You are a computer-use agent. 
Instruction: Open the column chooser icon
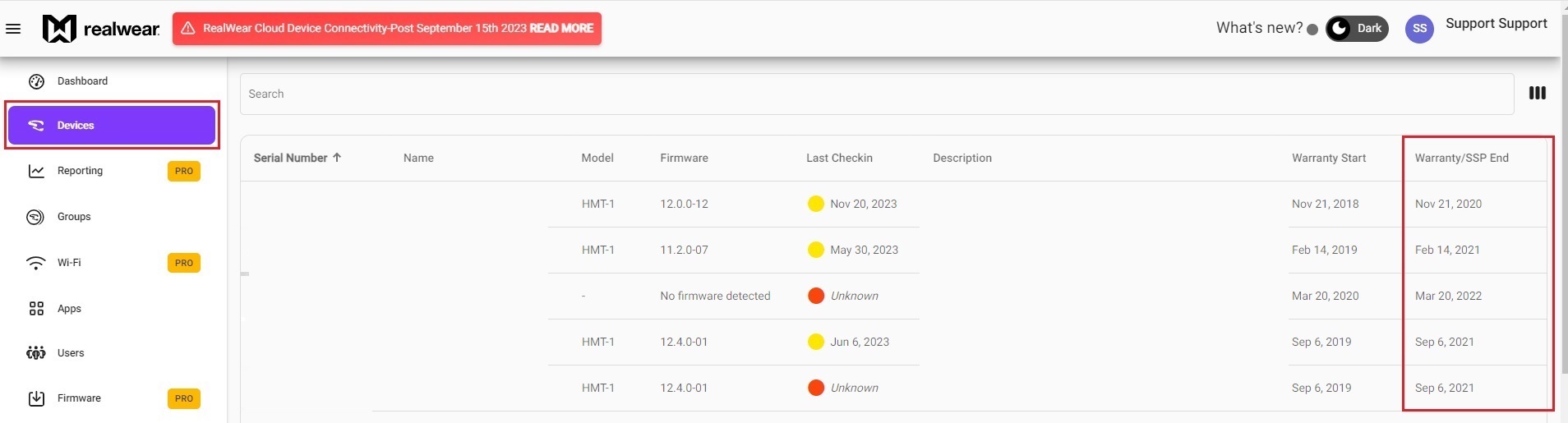[x=1537, y=94]
